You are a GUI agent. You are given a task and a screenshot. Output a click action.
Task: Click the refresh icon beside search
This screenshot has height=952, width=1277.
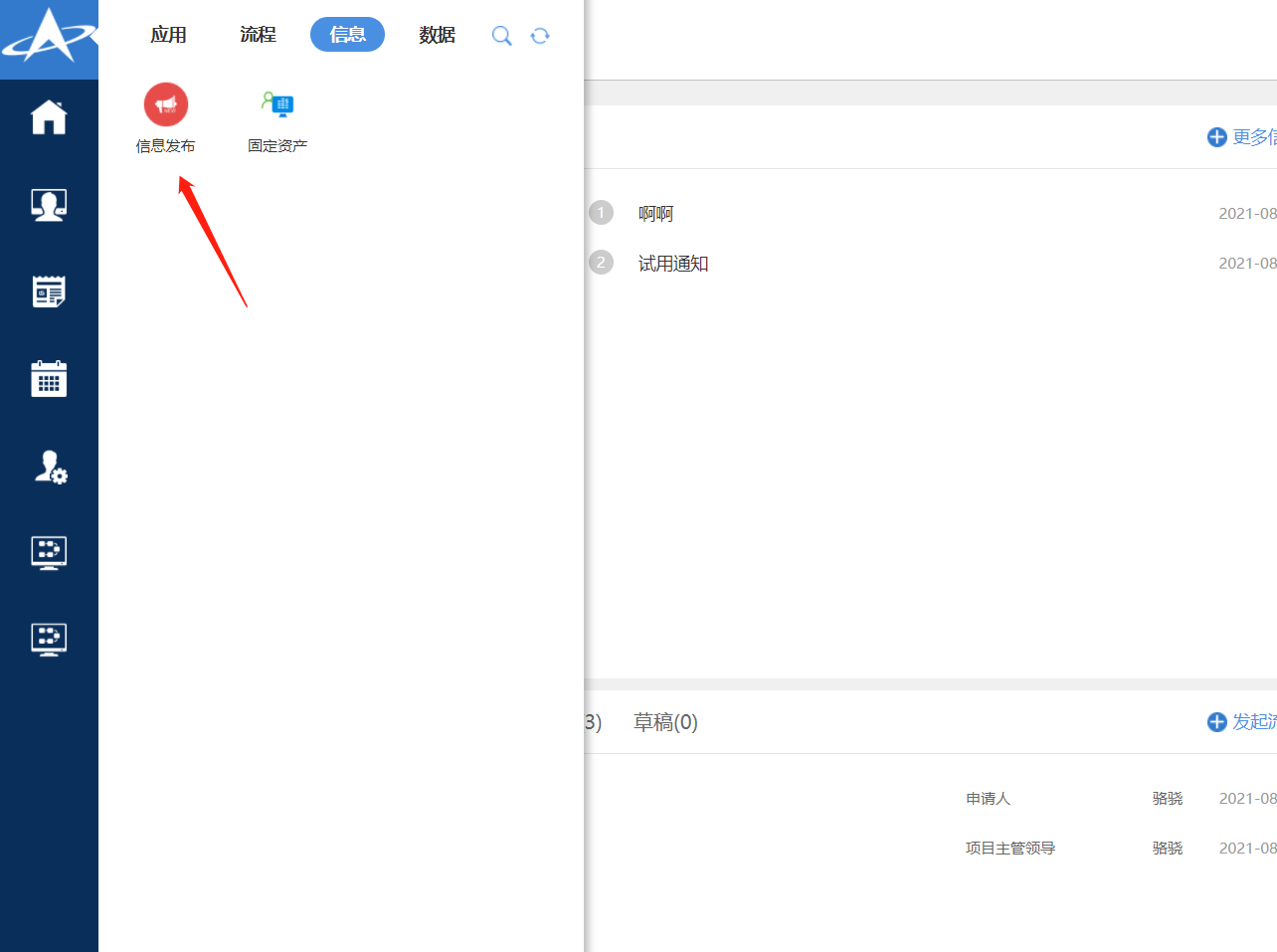540,36
